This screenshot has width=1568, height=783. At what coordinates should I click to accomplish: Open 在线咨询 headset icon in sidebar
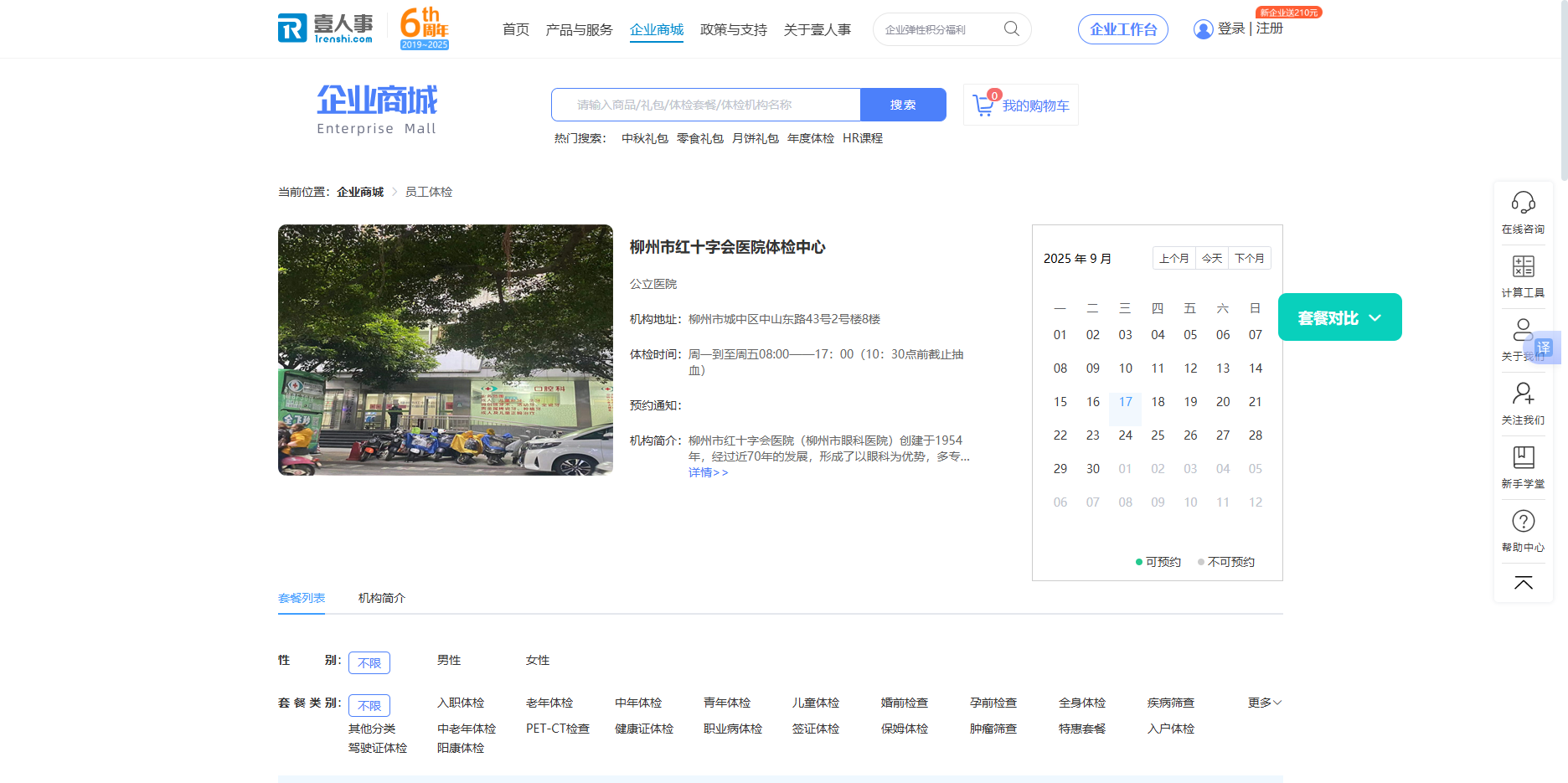1523,202
